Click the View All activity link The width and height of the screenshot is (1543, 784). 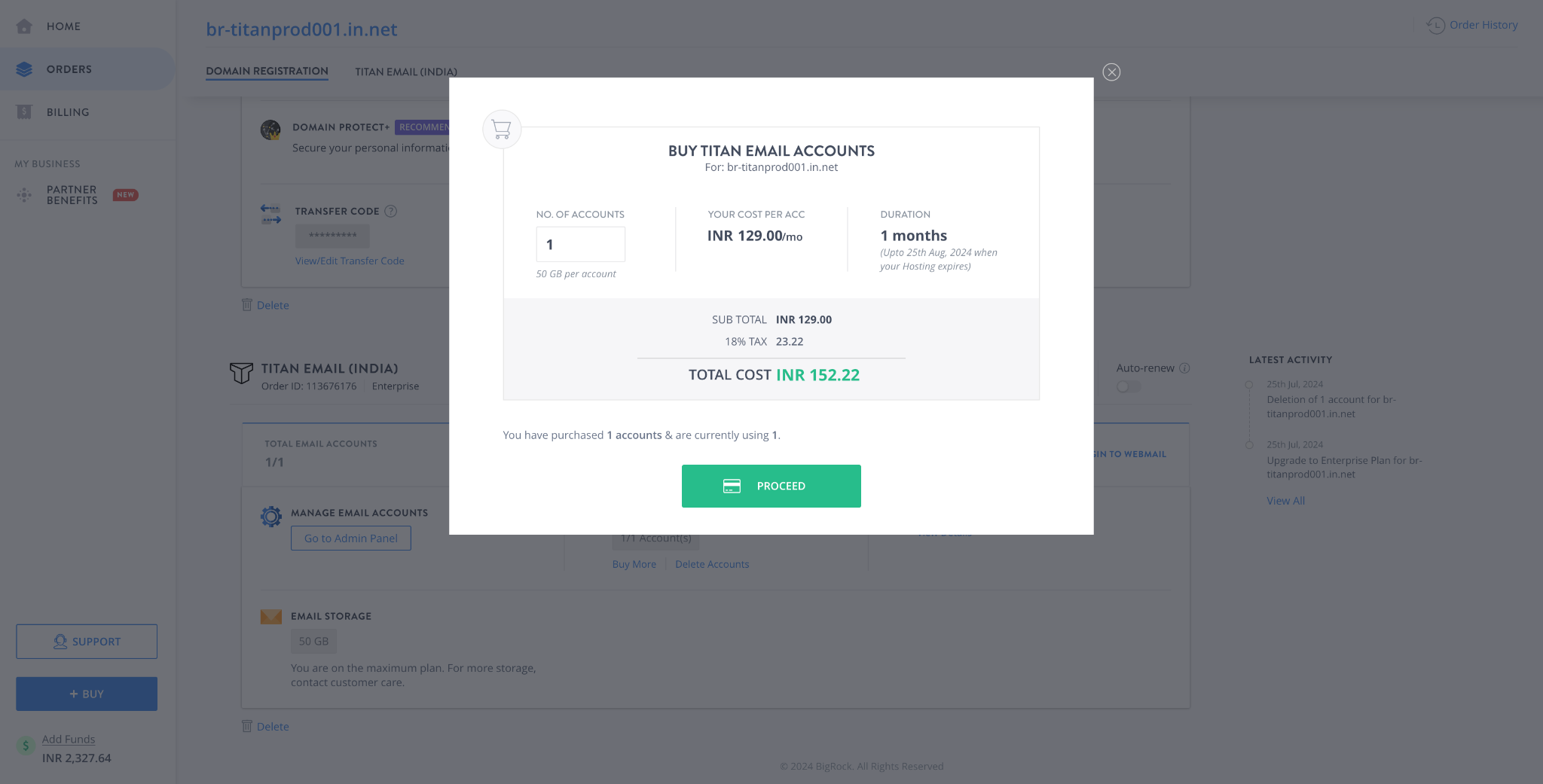(1285, 500)
